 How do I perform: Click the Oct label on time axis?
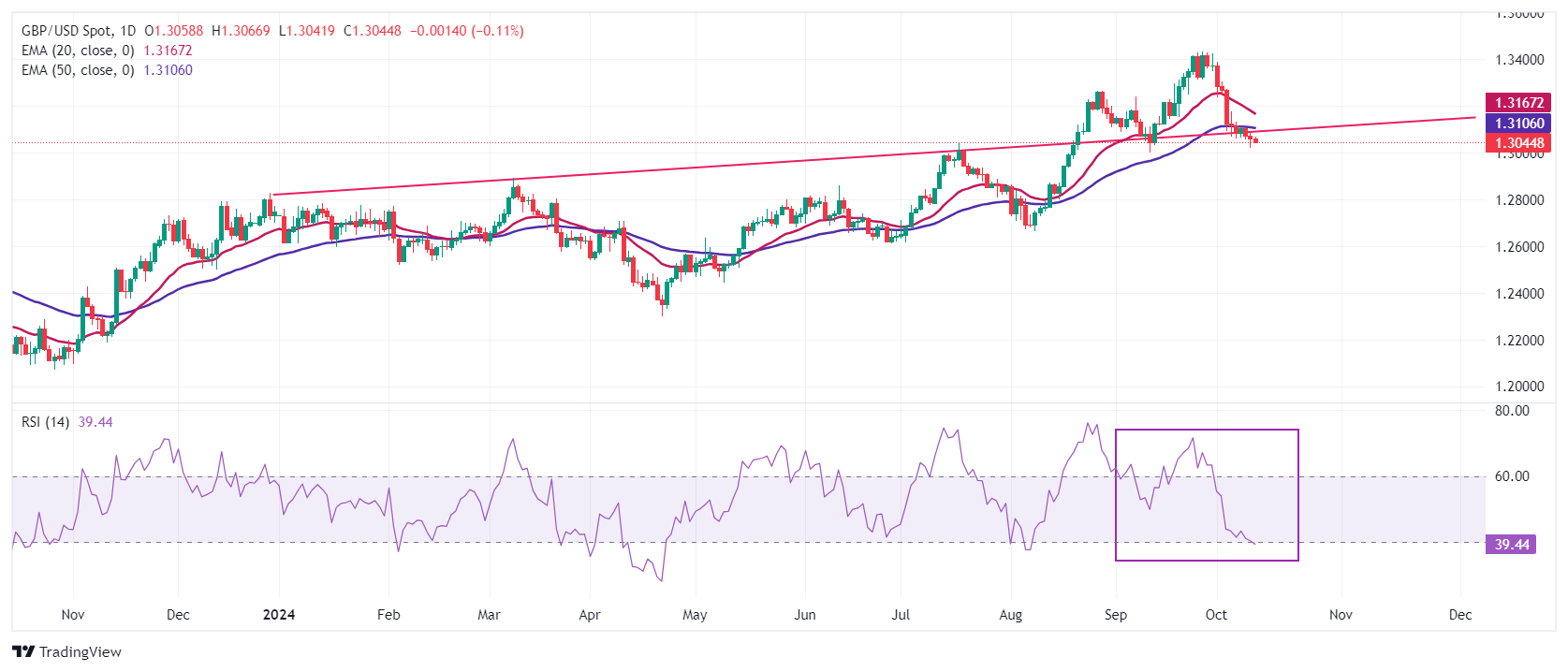pyautogui.click(x=1216, y=615)
